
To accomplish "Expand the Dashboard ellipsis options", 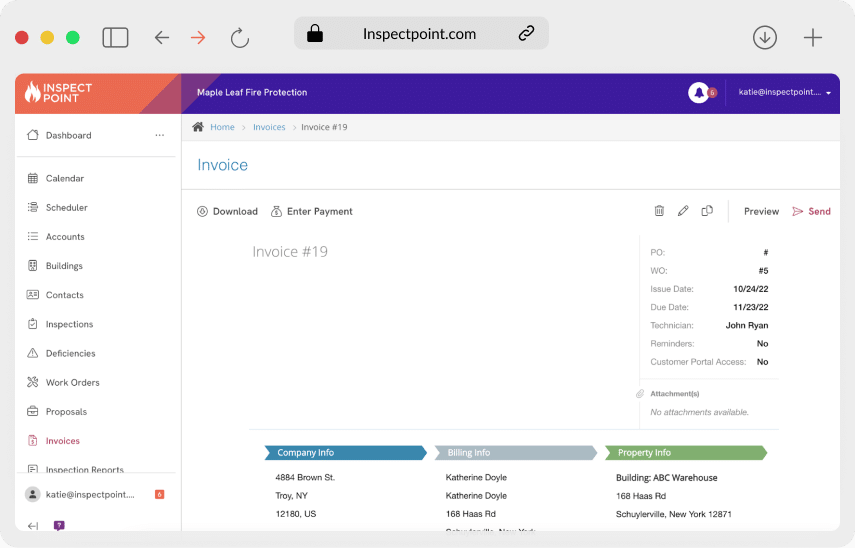I will pyautogui.click(x=159, y=135).
